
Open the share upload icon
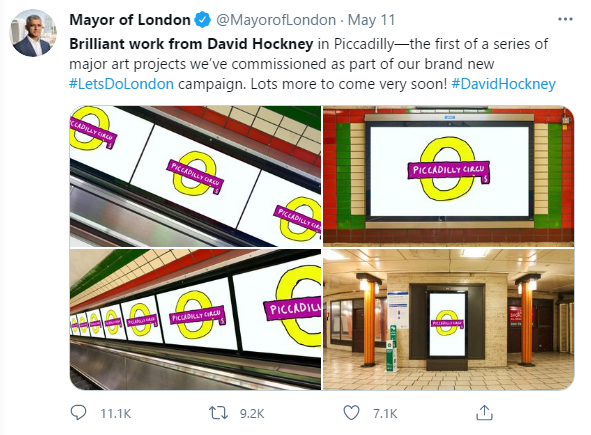pos(484,413)
